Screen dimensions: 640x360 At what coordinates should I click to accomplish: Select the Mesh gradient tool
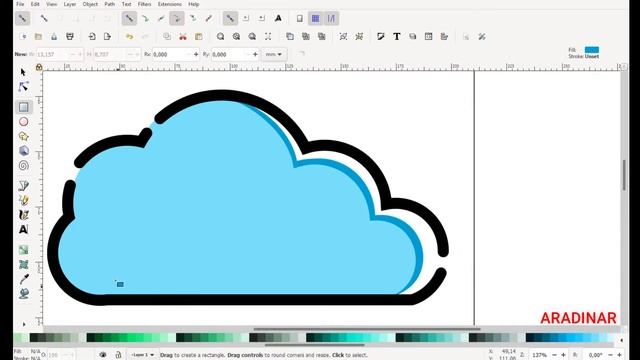[24, 264]
